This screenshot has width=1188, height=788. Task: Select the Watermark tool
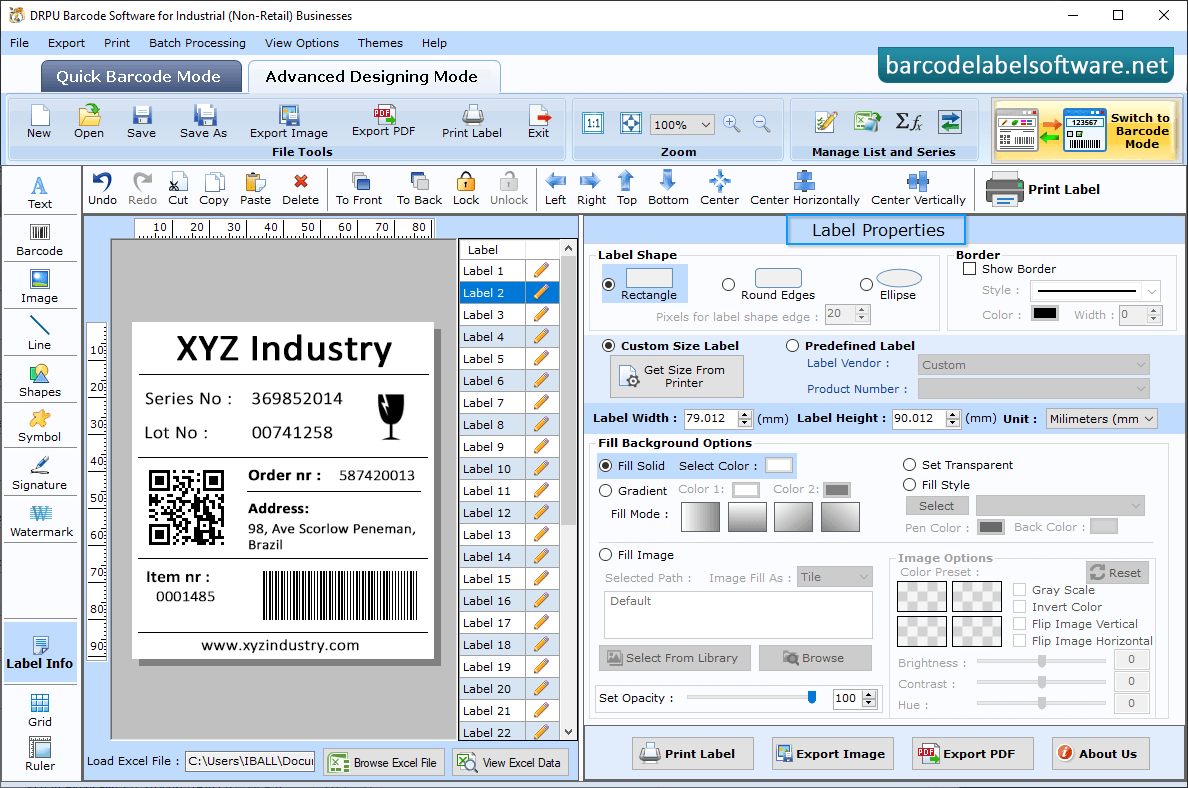coord(41,521)
